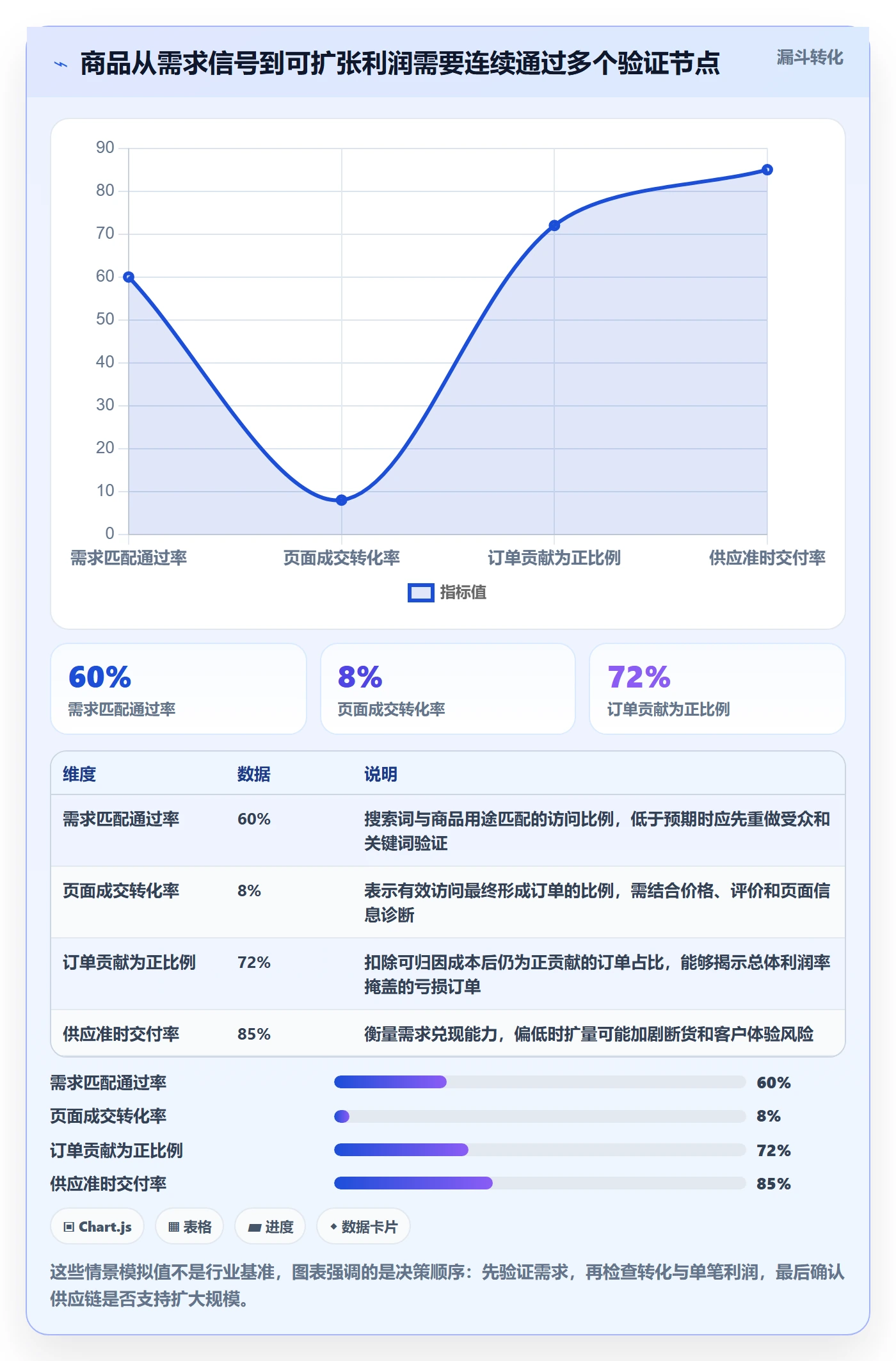Click the square icon in Chart.js chip
The image size is (896, 1361).
pyautogui.click(x=69, y=1227)
